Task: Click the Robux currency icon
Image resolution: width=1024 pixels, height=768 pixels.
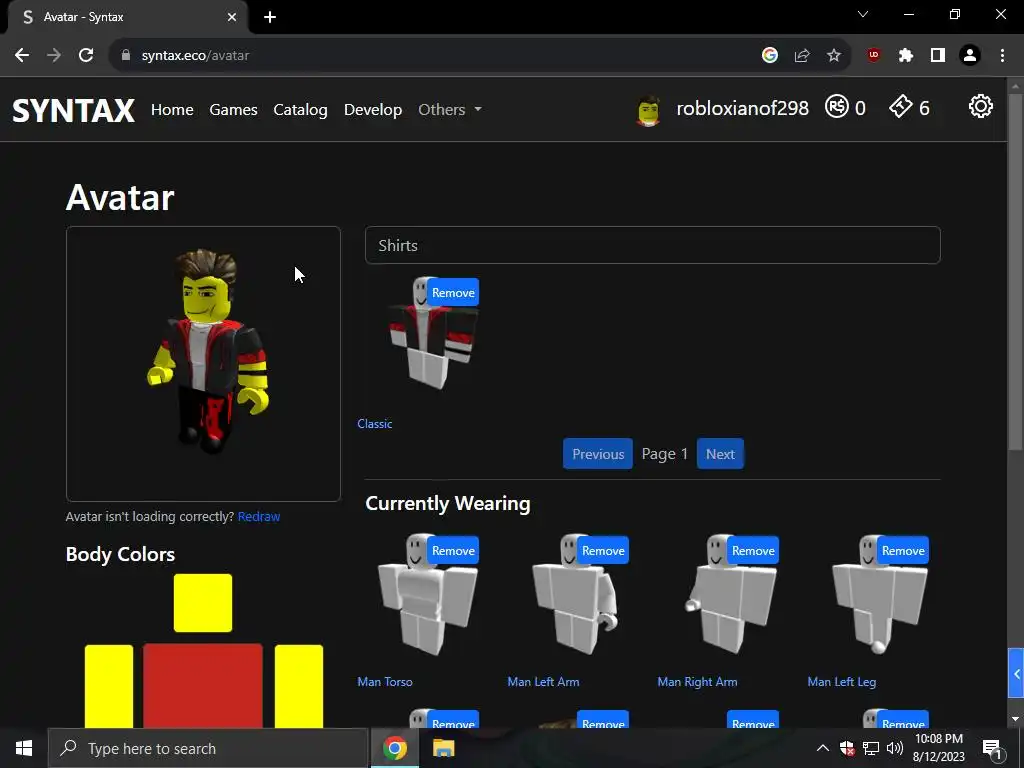Action: click(x=837, y=106)
